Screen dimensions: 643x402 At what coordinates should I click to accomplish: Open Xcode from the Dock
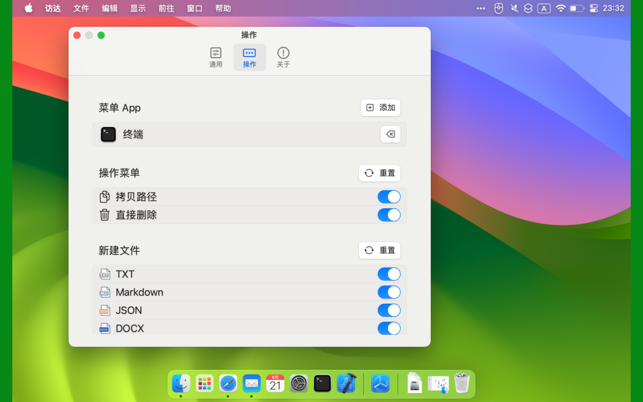tap(347, 384)
